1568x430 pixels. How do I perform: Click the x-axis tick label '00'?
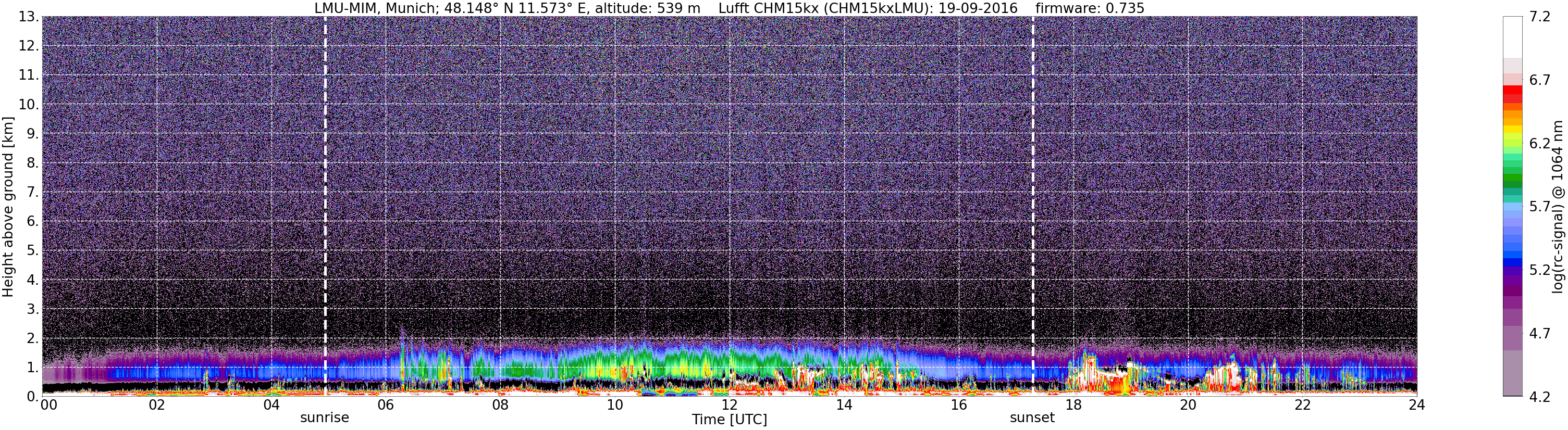[x=48, y=405]
